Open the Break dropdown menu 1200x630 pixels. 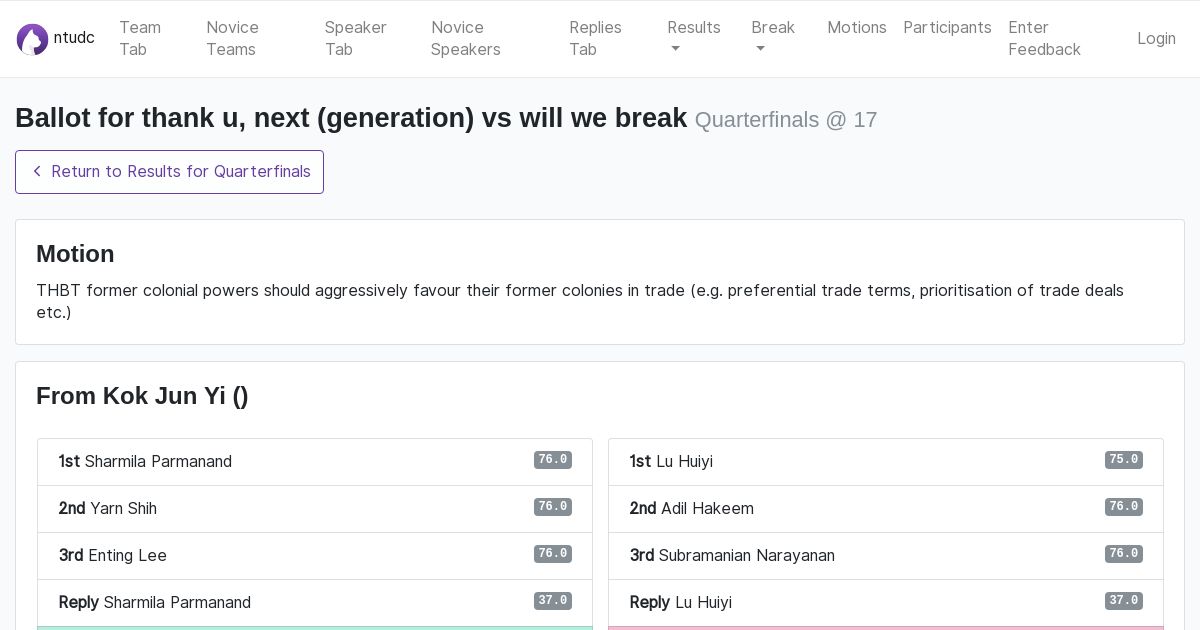tap(772, 38)
